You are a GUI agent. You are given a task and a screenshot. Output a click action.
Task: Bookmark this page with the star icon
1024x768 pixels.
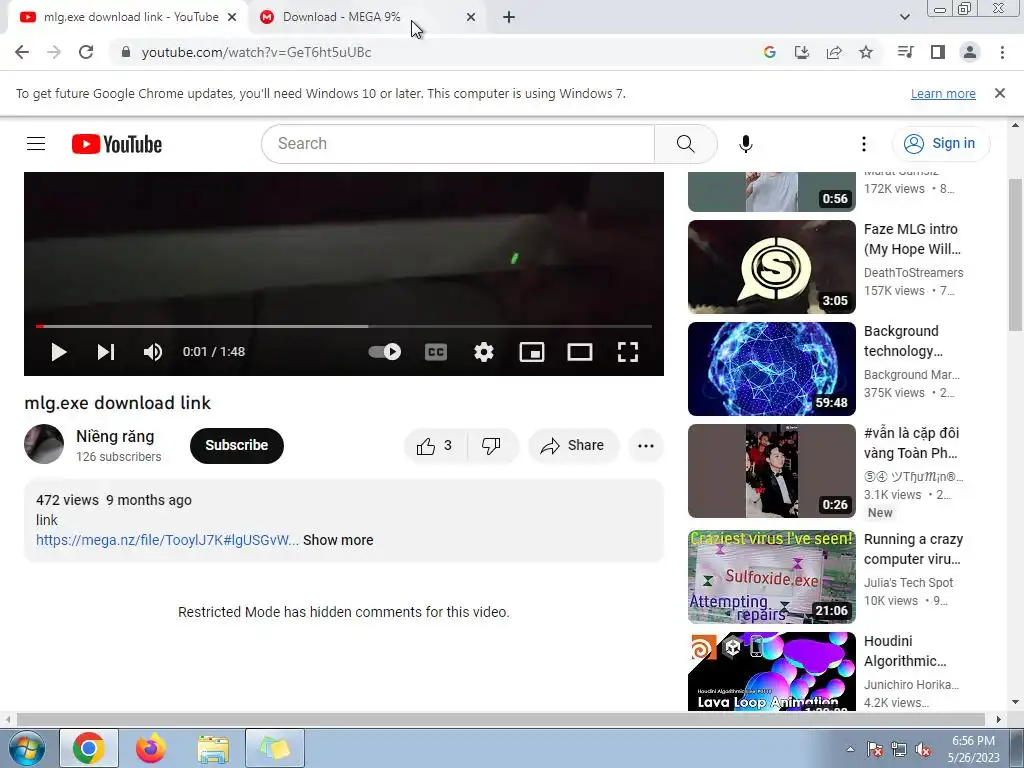[x=866, y=52]
